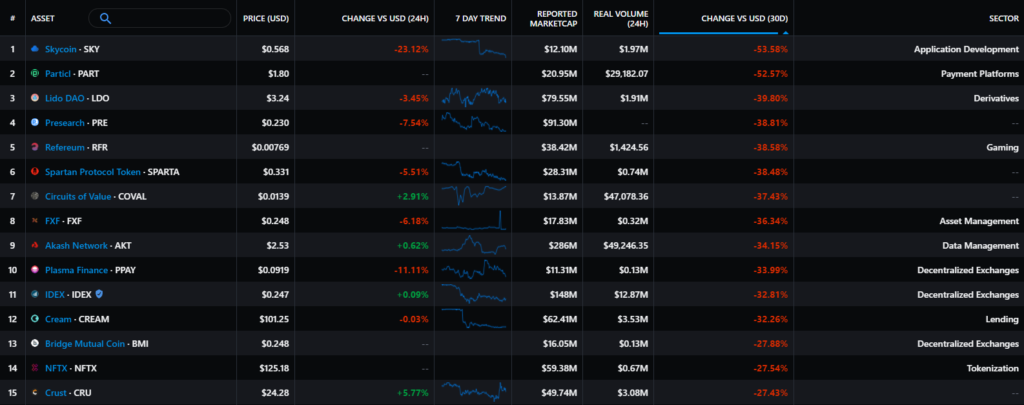Click the shield badge next to IDEX
1024x405 pixels.
coord(97,294)
